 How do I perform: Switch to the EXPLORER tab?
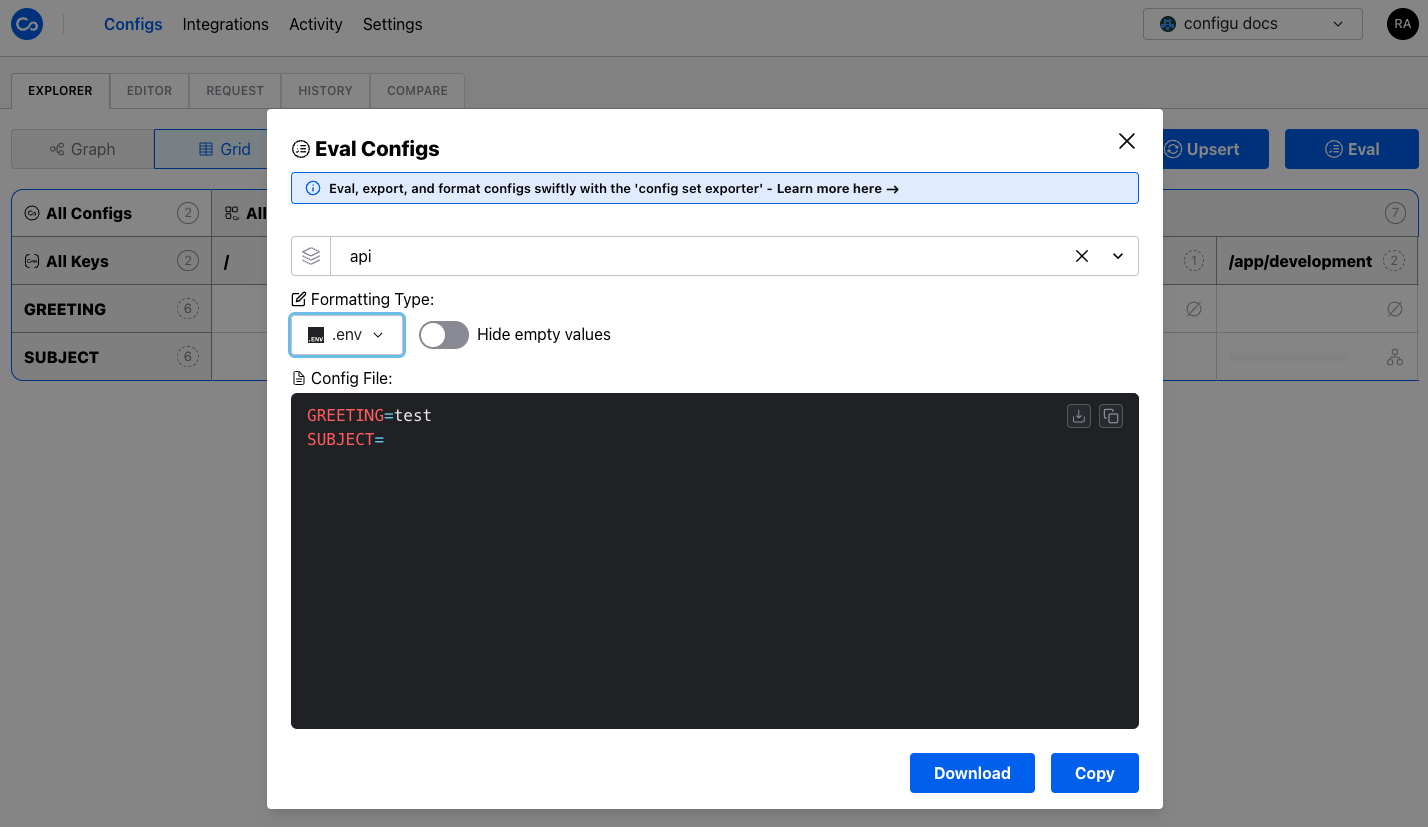pos(60,90)
